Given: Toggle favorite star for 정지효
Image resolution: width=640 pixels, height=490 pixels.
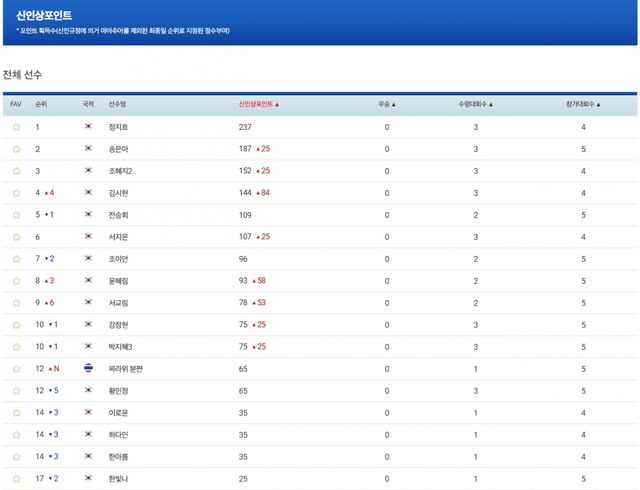Looking at the screenshot, I should click(x=16, y=127).
